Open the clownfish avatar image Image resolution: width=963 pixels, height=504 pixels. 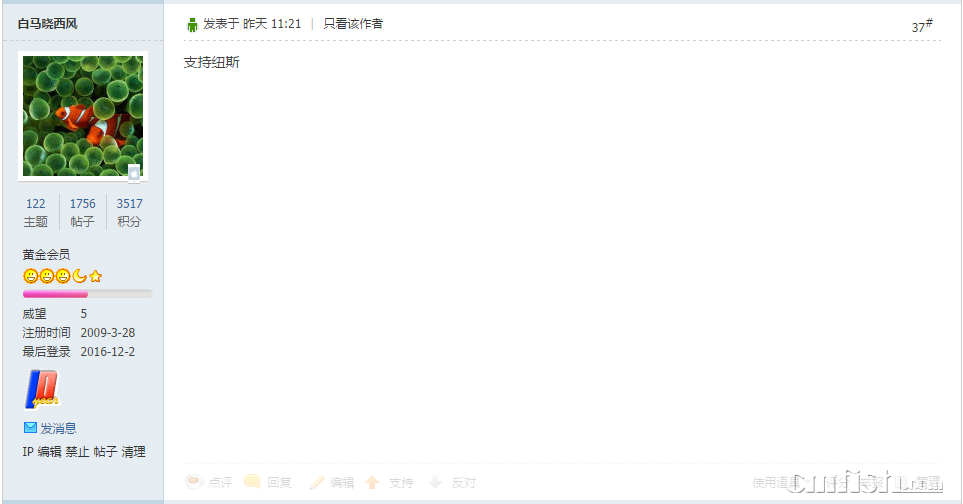[83, 116]
